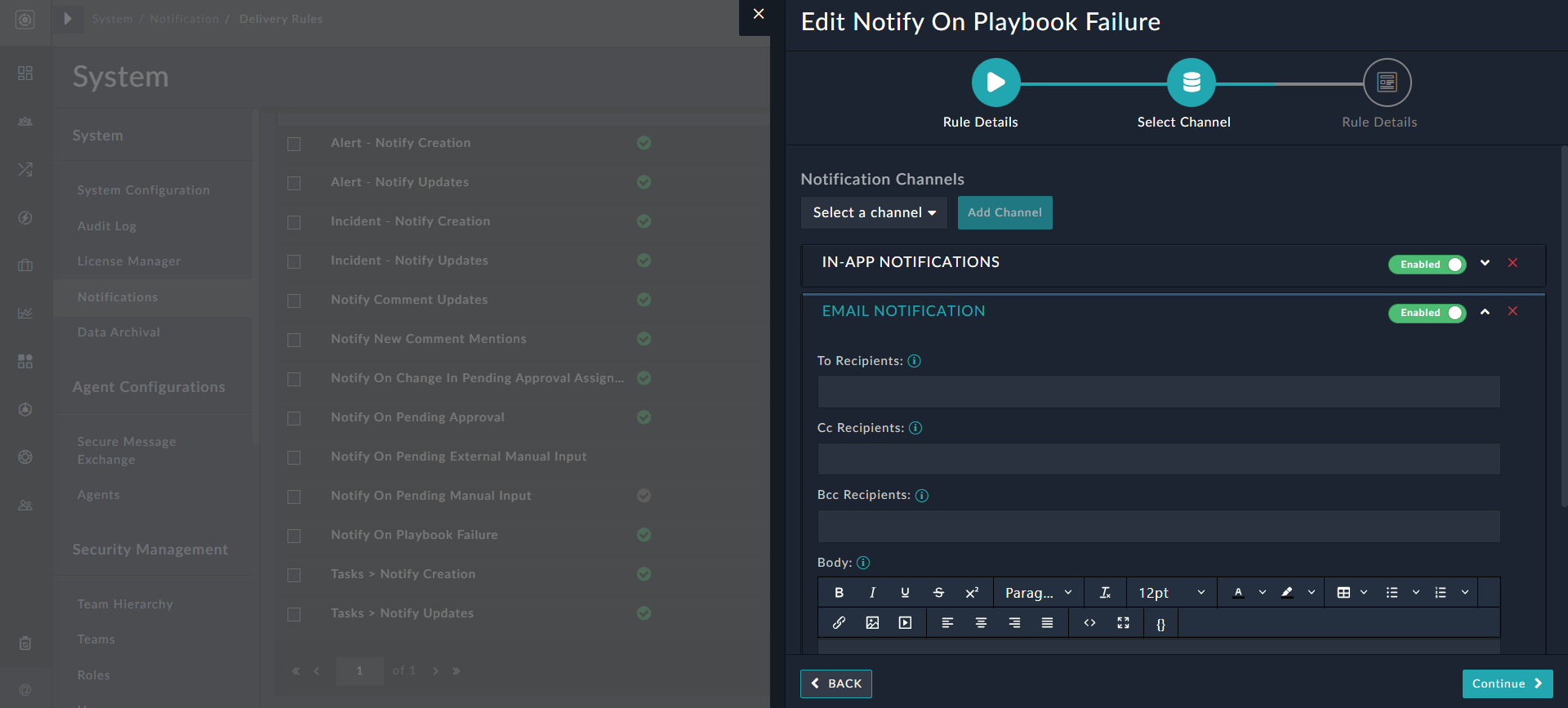Apply Italic formatting in body editor
The height and width of the screenshot is (708, 1568).
point(872,593)
